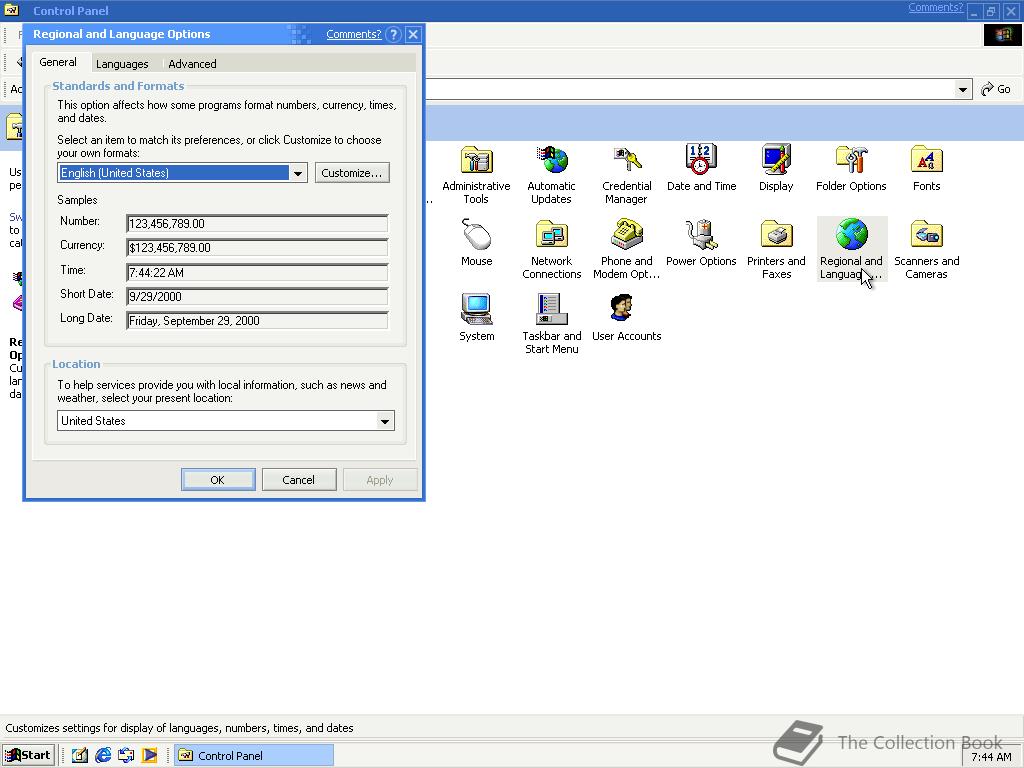Image resolution: width=1024 pixels, height=768 pixels.
Task: Click the dialog help question mark icon
Action: pyautogui.click(x=393, y=35)
